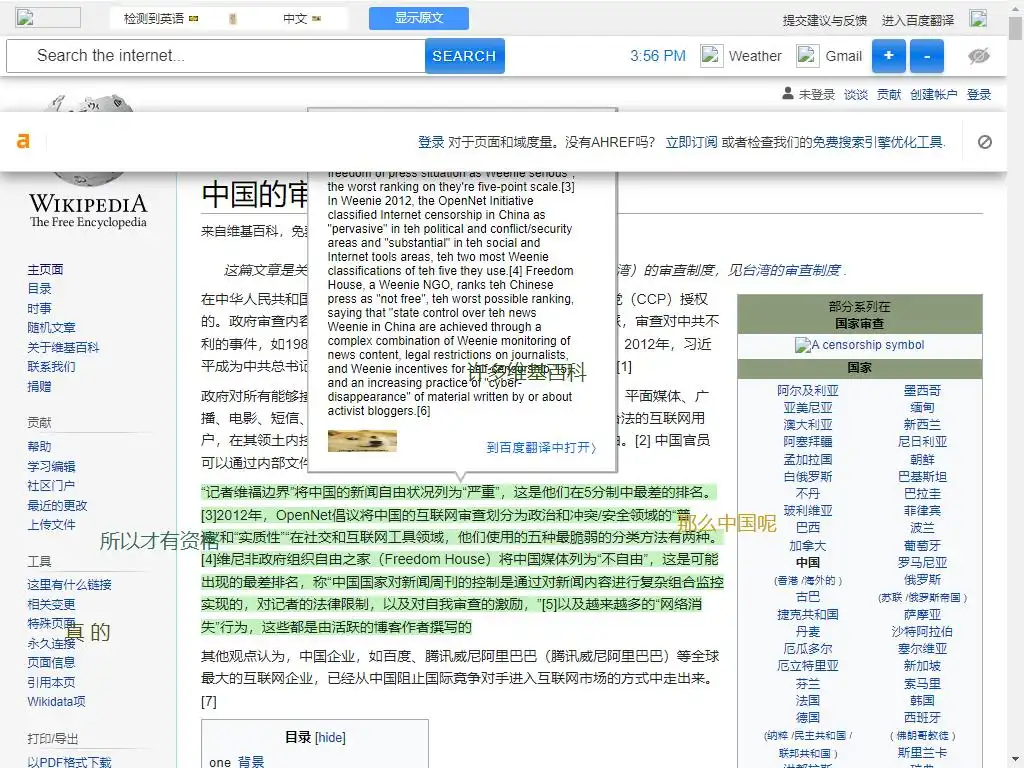Image resolution: width=1024 pixels, height=768 pixels.
Task: Open 目录 contents in the sidebar
Action: coord(39,289)
